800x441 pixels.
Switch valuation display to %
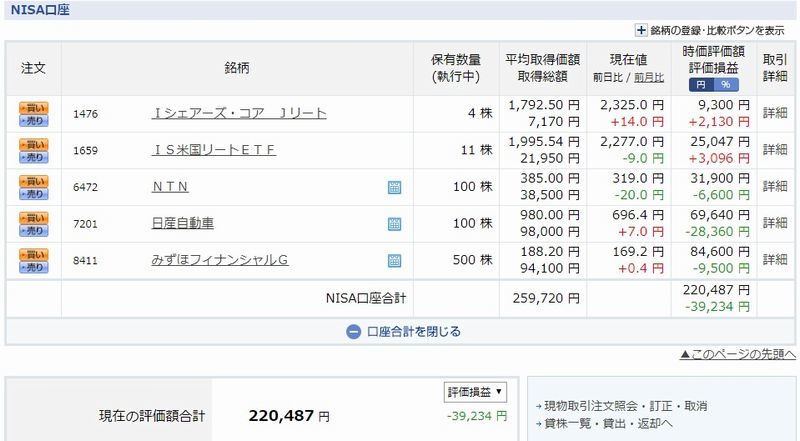pos(726,85)
